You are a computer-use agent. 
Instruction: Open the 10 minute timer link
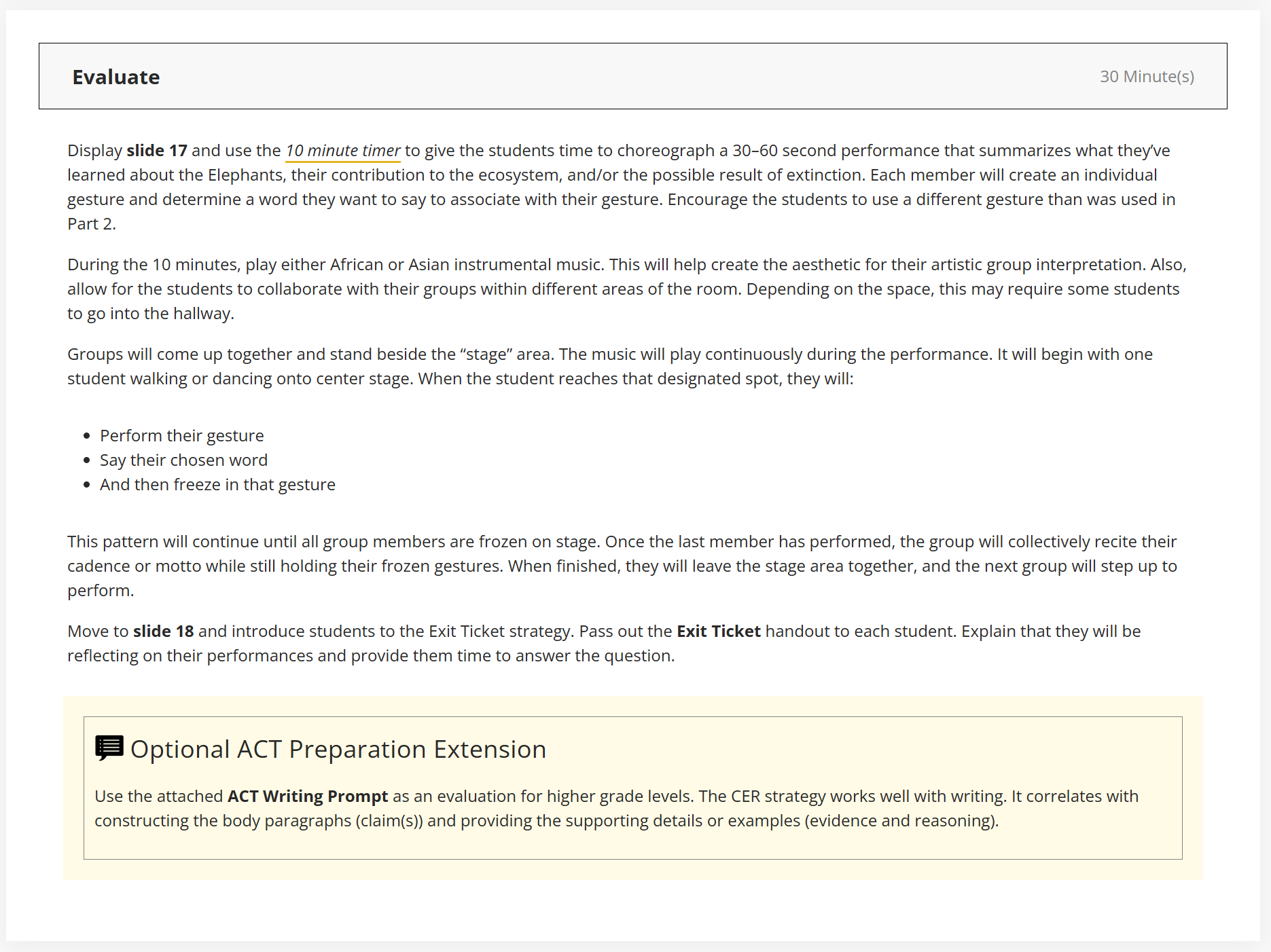[x=342, y=151]
